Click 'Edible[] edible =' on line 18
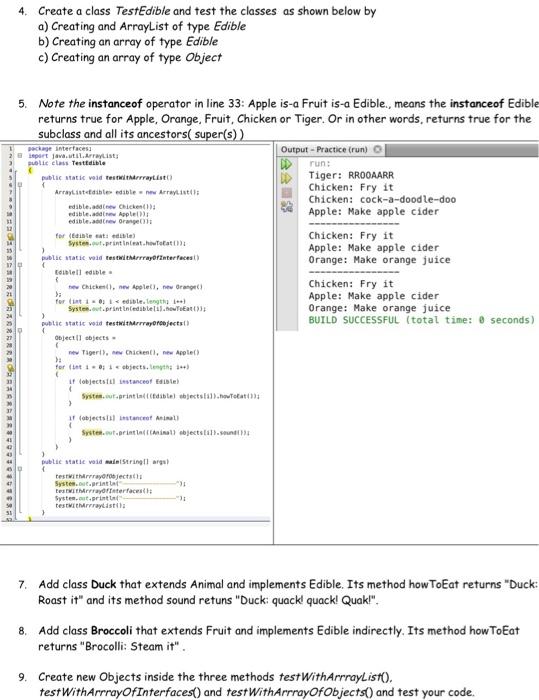Viewport: 539px width, 700px height. point(84,272)
